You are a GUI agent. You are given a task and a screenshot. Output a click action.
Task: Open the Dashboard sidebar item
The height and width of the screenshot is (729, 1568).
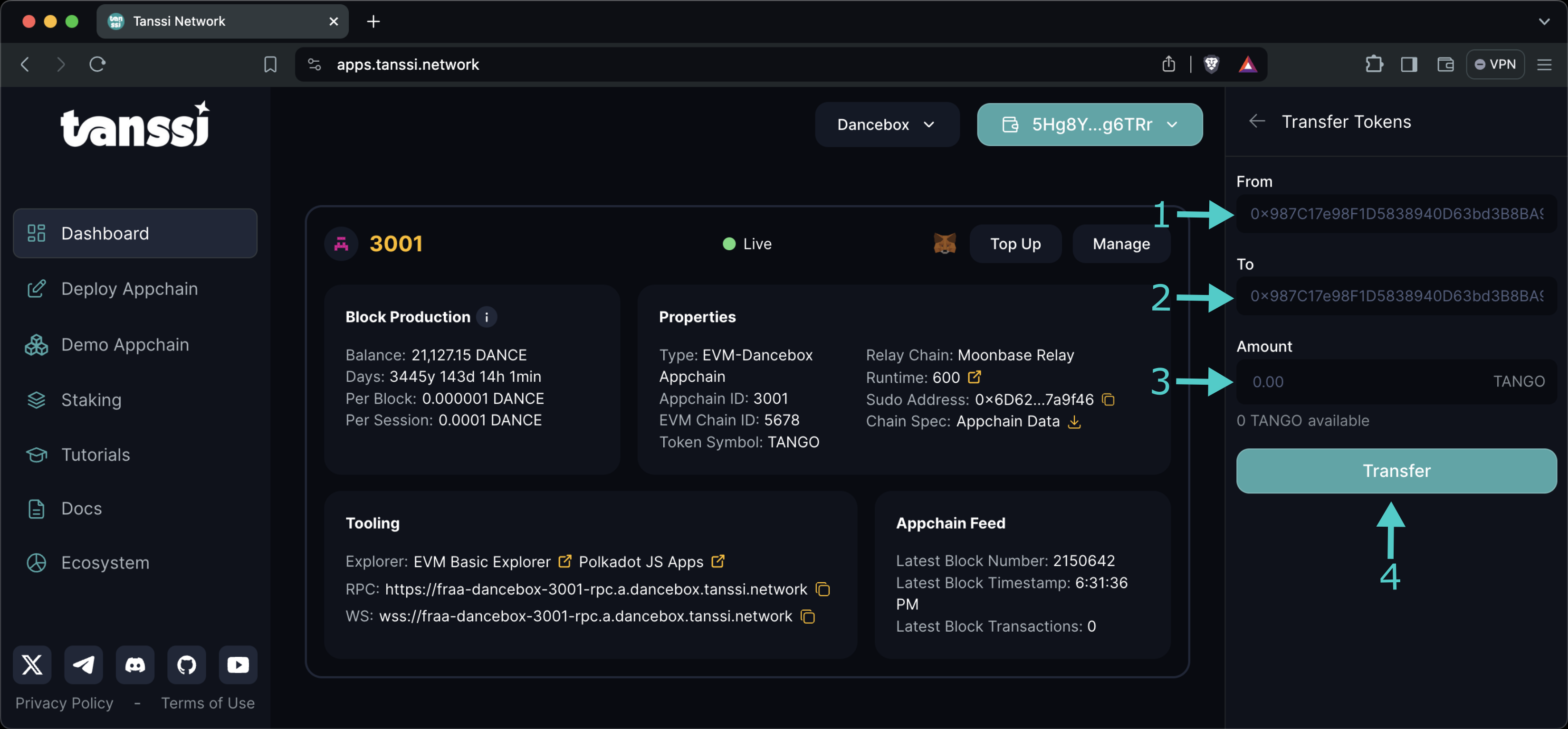[135, 234]
